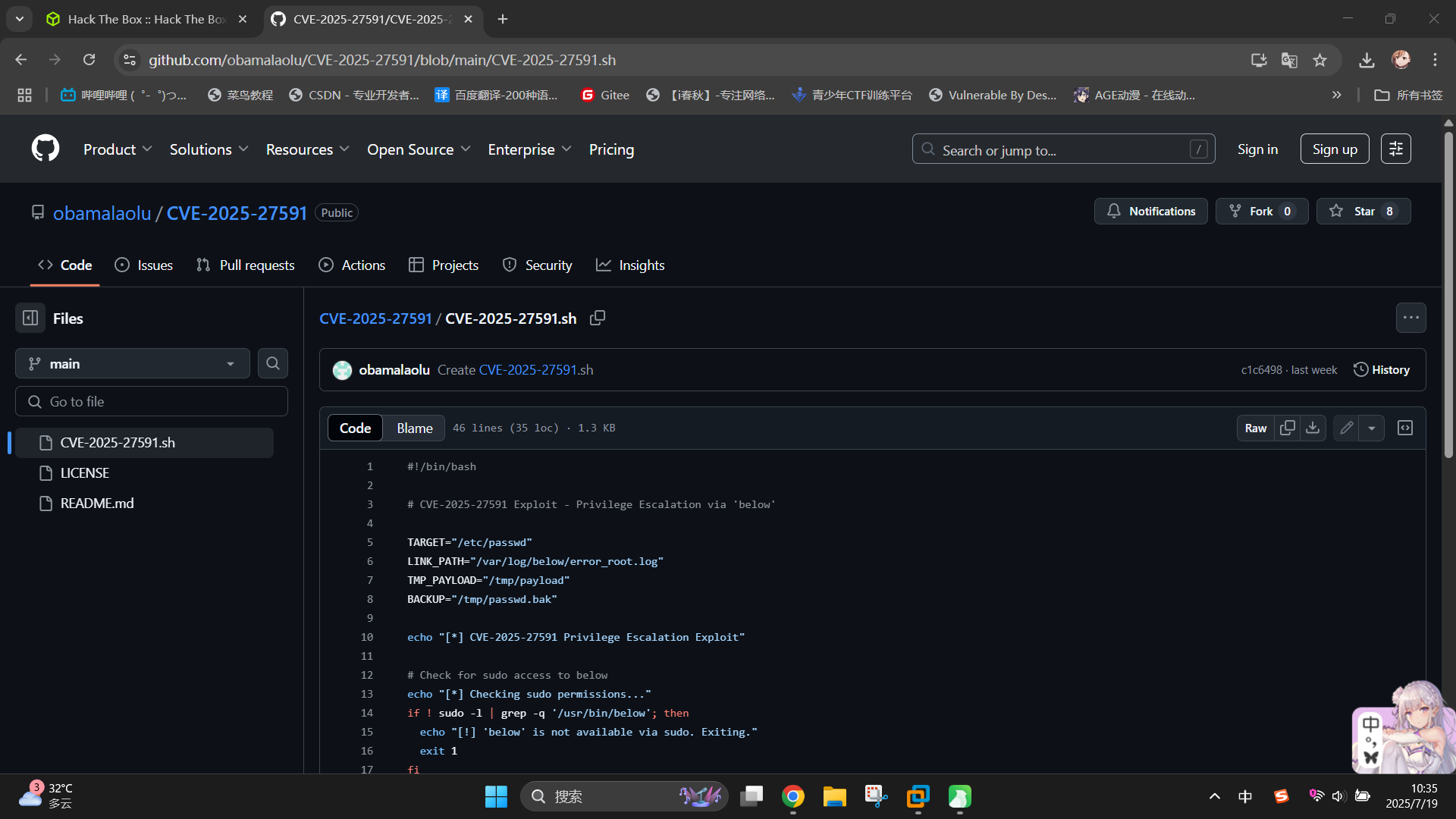Open the main branch dropdown

pyautogui.click(x=133, y=364)
